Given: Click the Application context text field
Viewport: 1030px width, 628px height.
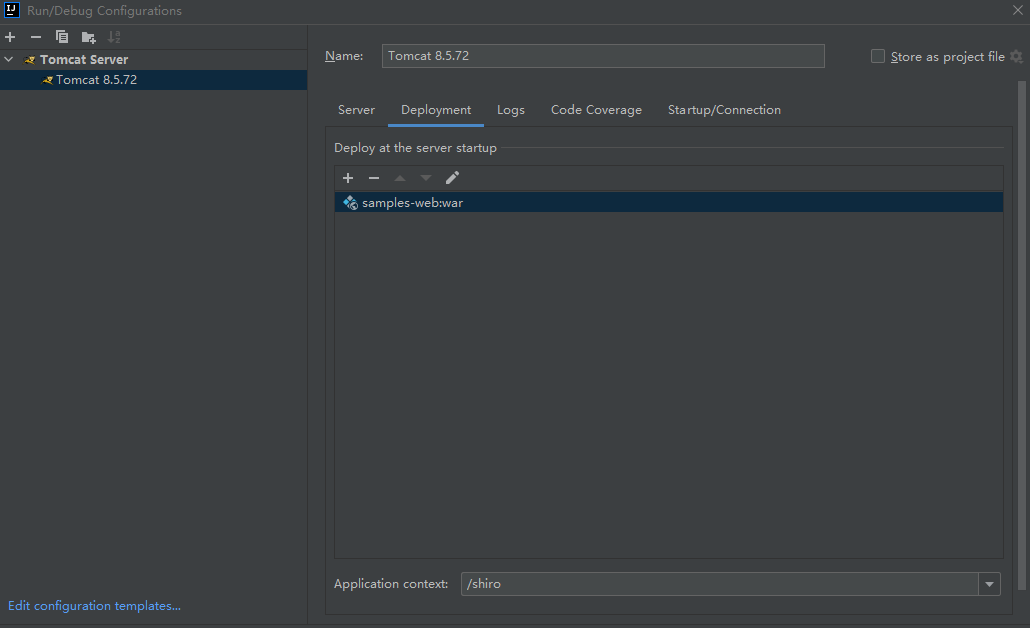Looking at the screenshot, I should click(x=720, y=584).
